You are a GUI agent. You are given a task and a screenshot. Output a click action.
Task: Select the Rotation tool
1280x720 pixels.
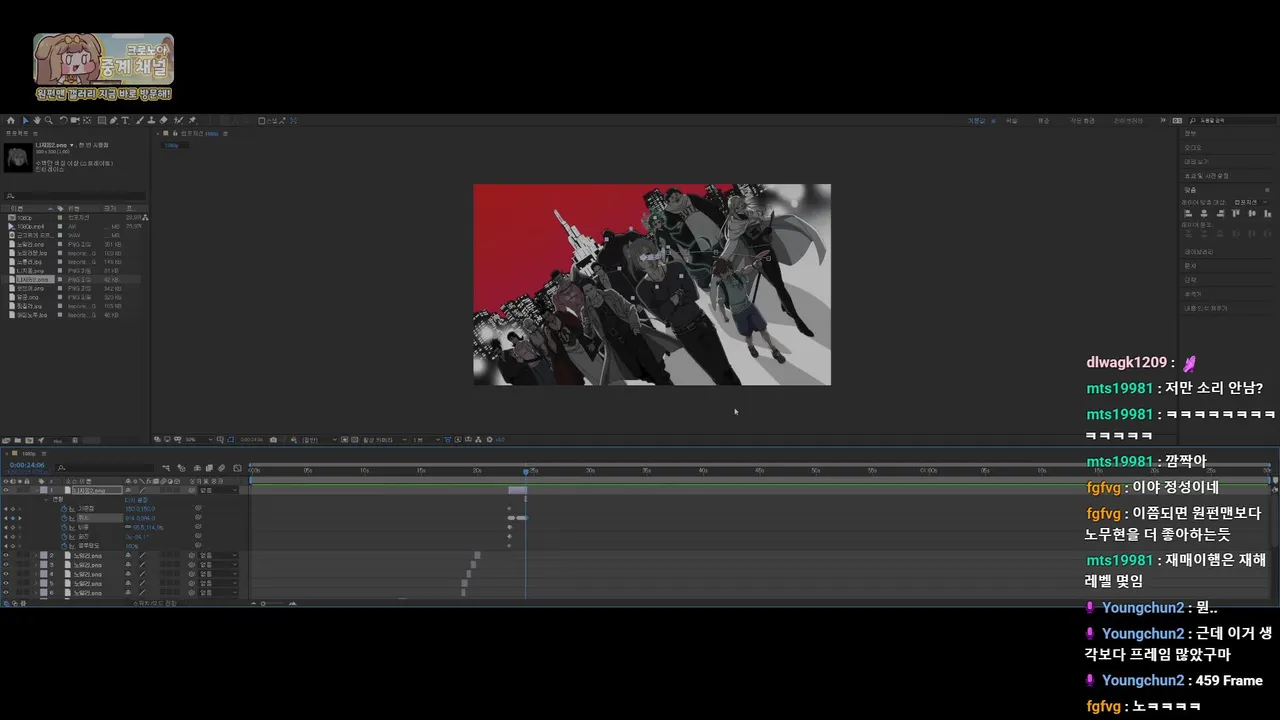(63, 120)
